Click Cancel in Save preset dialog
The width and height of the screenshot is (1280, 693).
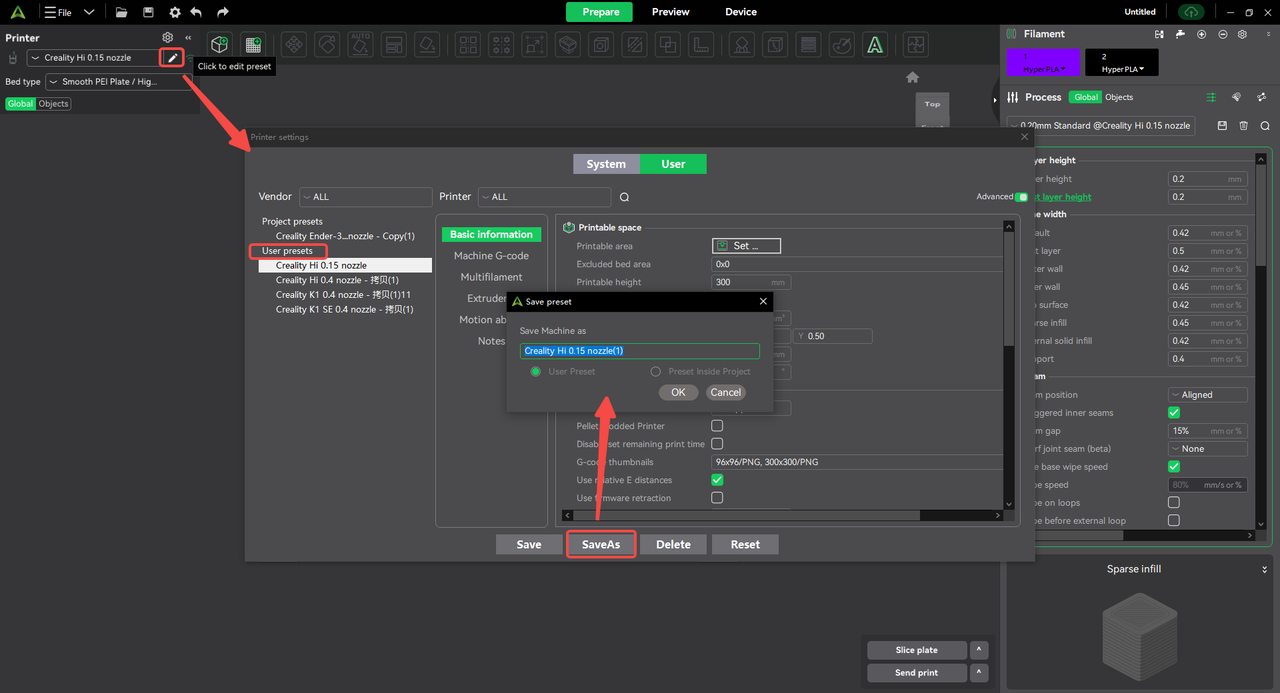tap(725, 392)
